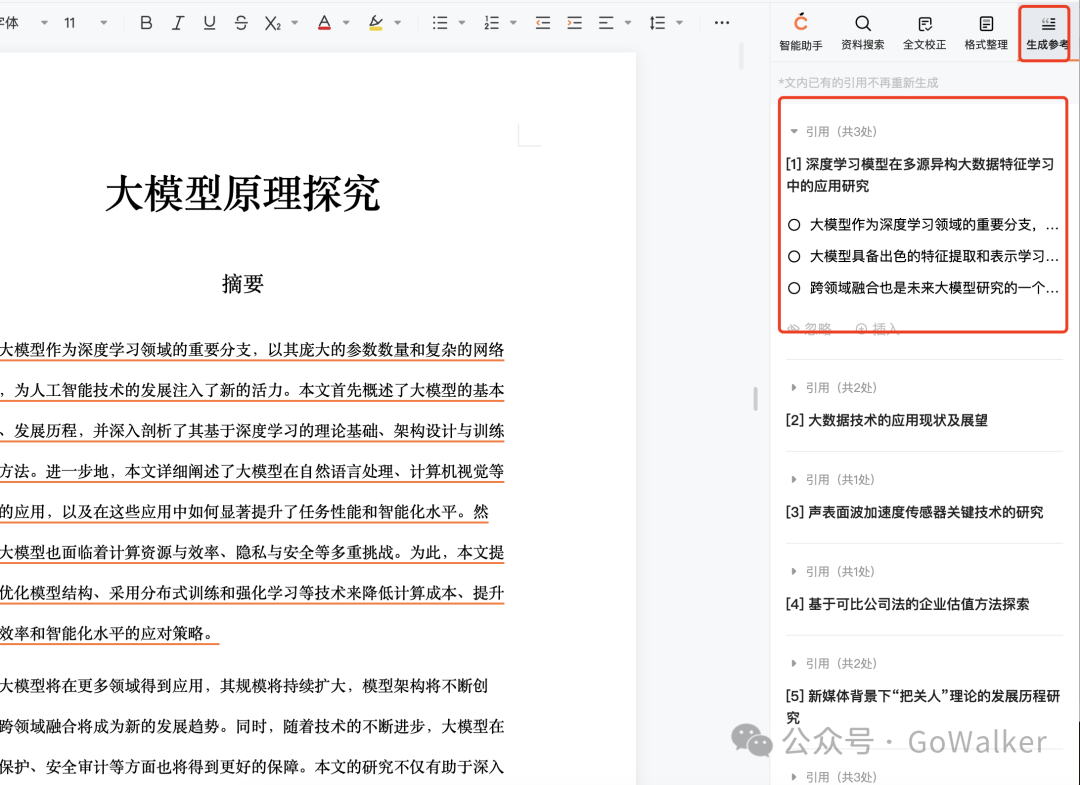1080x785 pixels.
Task: Collapse the 引用（共3处） group for reference [1]
Action: [x=793, y=131]
